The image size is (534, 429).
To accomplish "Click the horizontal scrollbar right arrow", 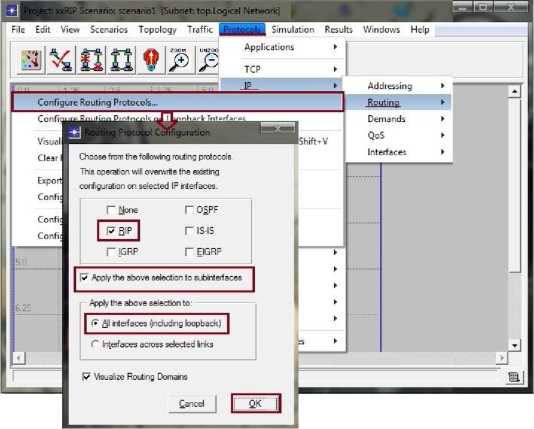I will click(x=501, y=358).
